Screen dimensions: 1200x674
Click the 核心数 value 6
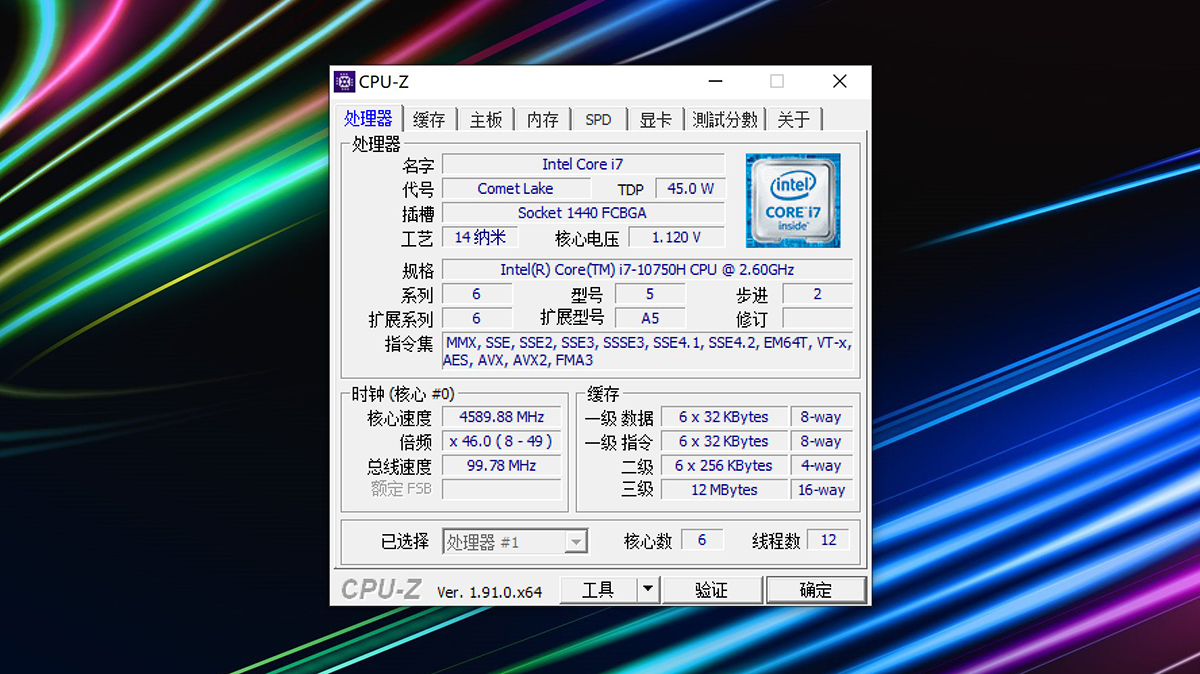pos(702,540)
